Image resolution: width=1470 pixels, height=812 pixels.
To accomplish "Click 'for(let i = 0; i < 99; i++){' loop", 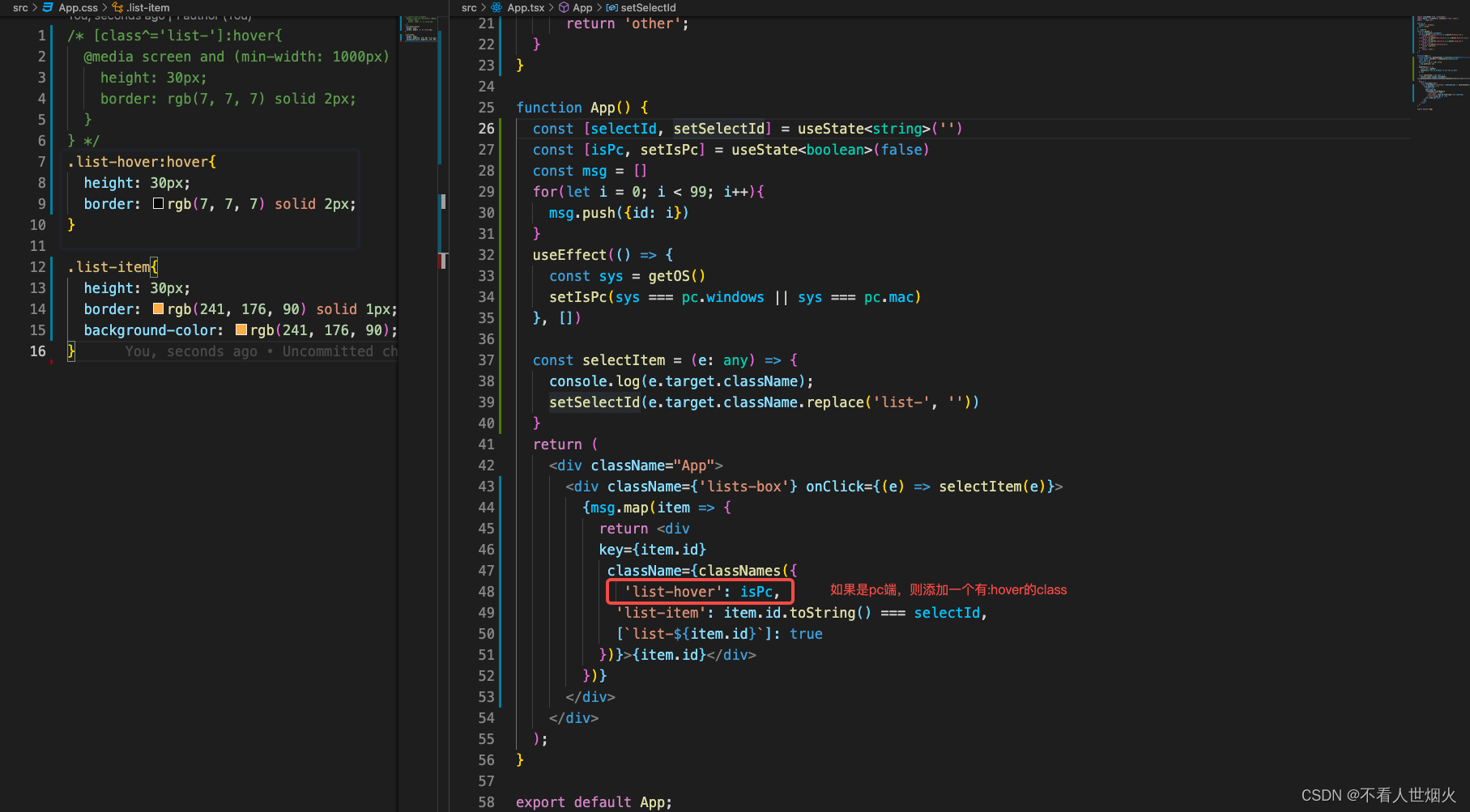I will 649,192.
